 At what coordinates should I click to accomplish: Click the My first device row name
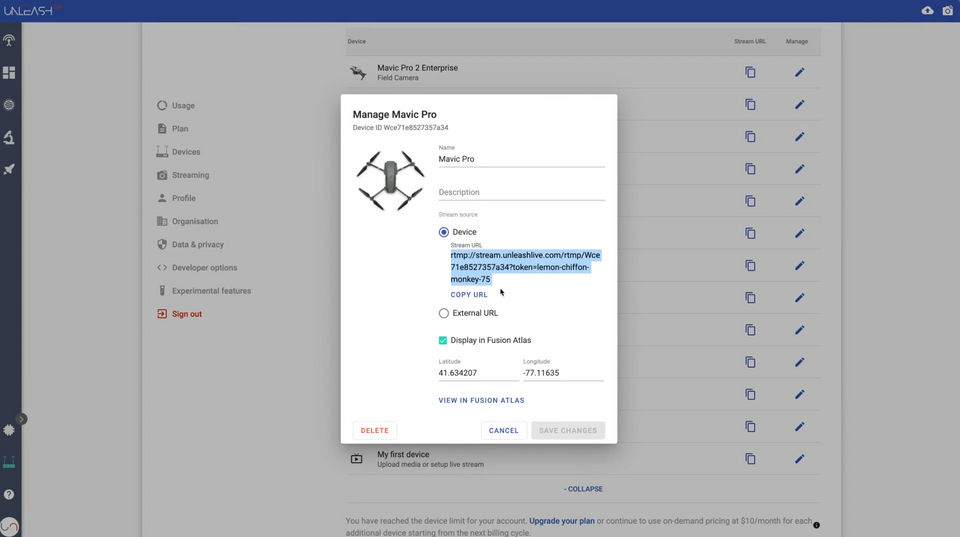(x=403, y=454)
